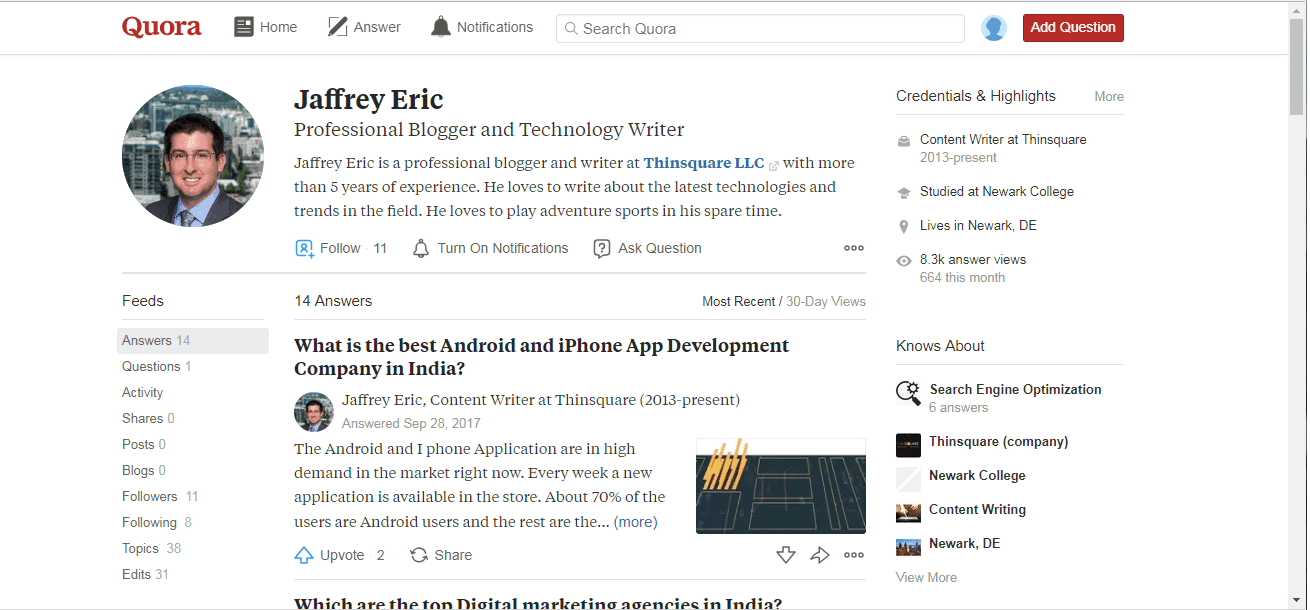Open the Search Engine Optimization topic

pyautogui.click(x=1015, y=390)
